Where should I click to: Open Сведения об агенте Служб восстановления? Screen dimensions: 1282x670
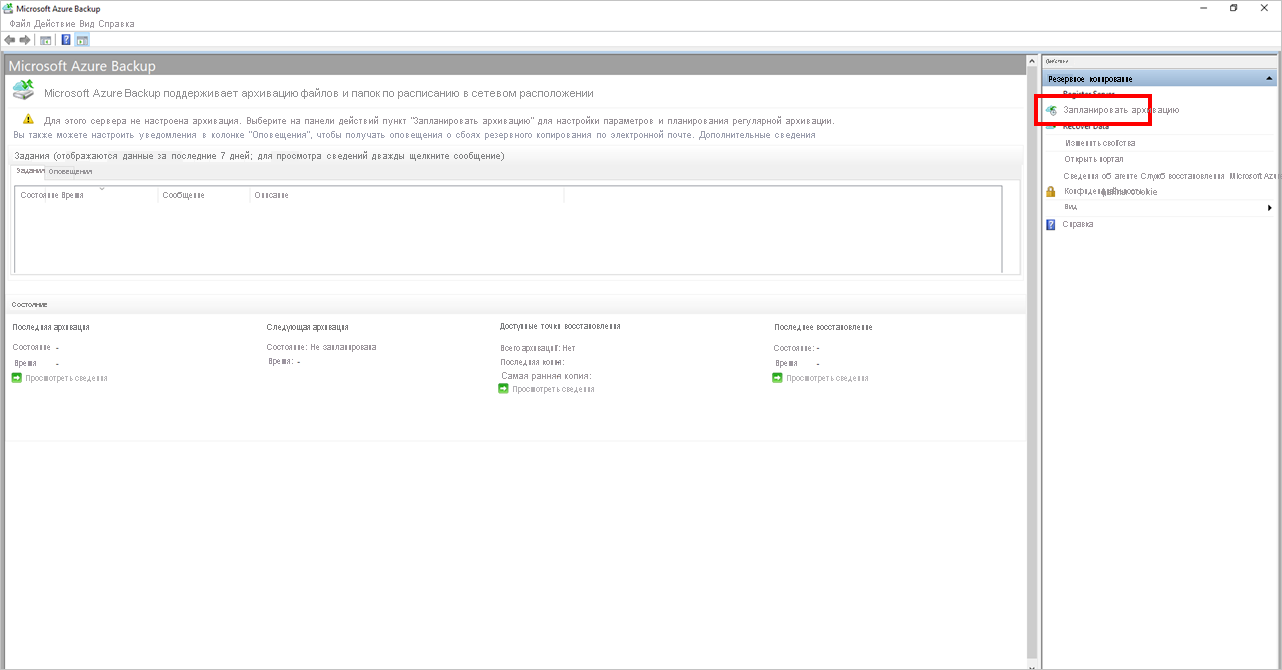pyautogui.click(x=1170, y=175)
